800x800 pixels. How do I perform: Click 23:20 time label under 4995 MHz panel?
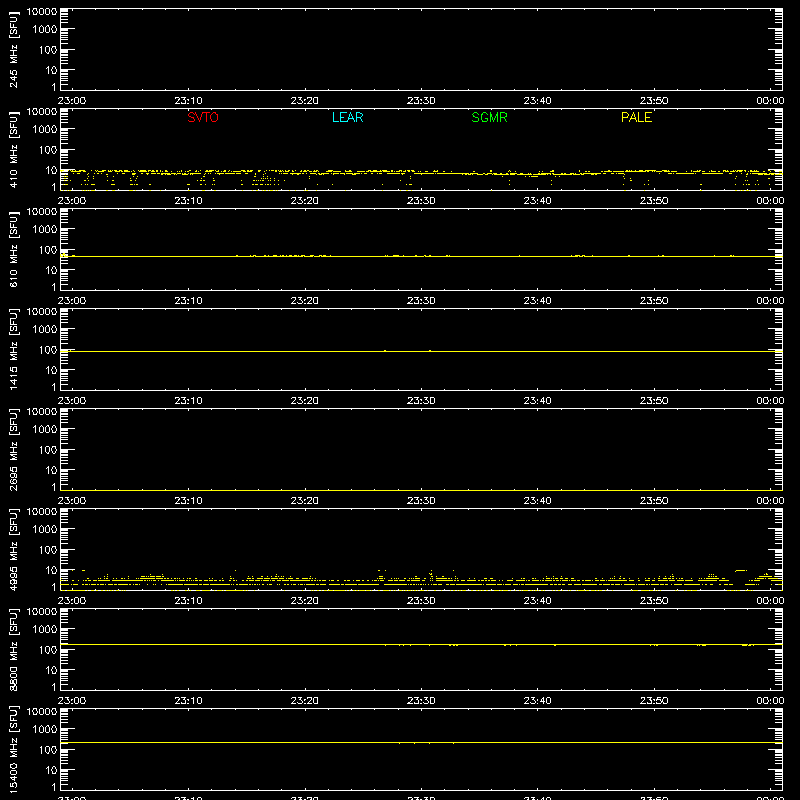pos(305,601)
